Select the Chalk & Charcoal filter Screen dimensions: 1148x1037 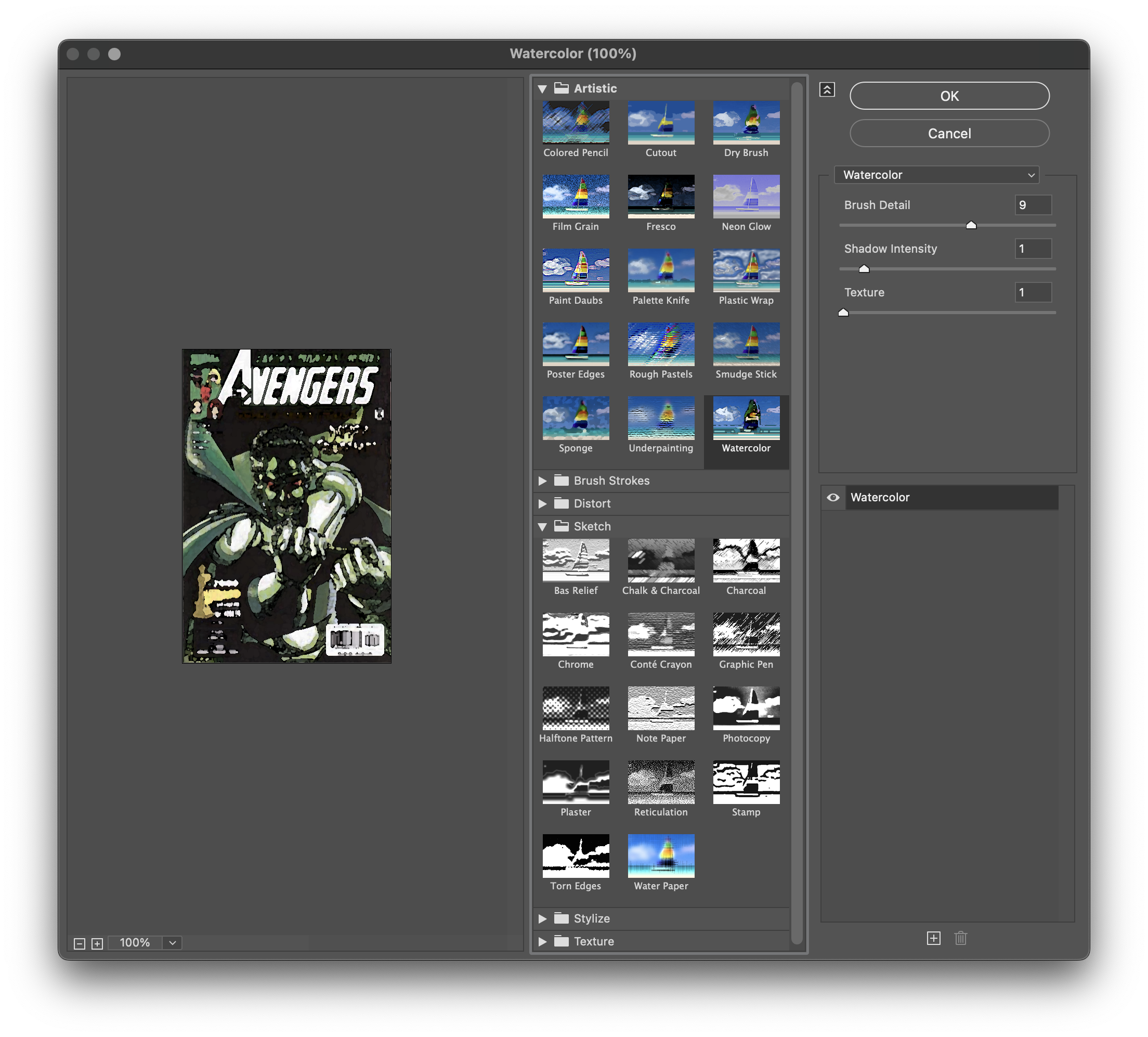(x=660, y=561)
